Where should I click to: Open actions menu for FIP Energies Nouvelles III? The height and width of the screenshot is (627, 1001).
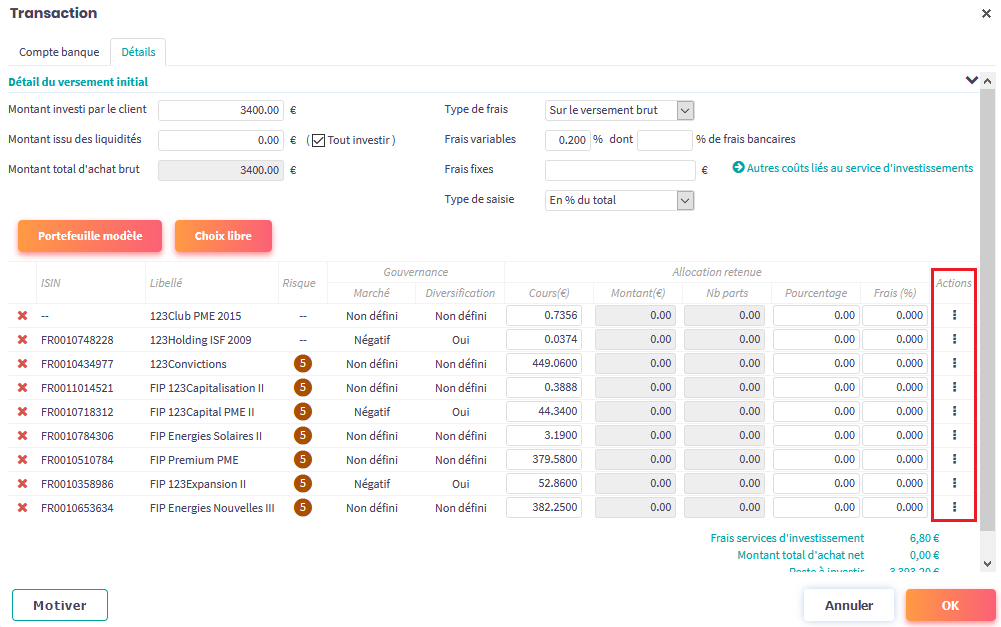pos(954,507)
